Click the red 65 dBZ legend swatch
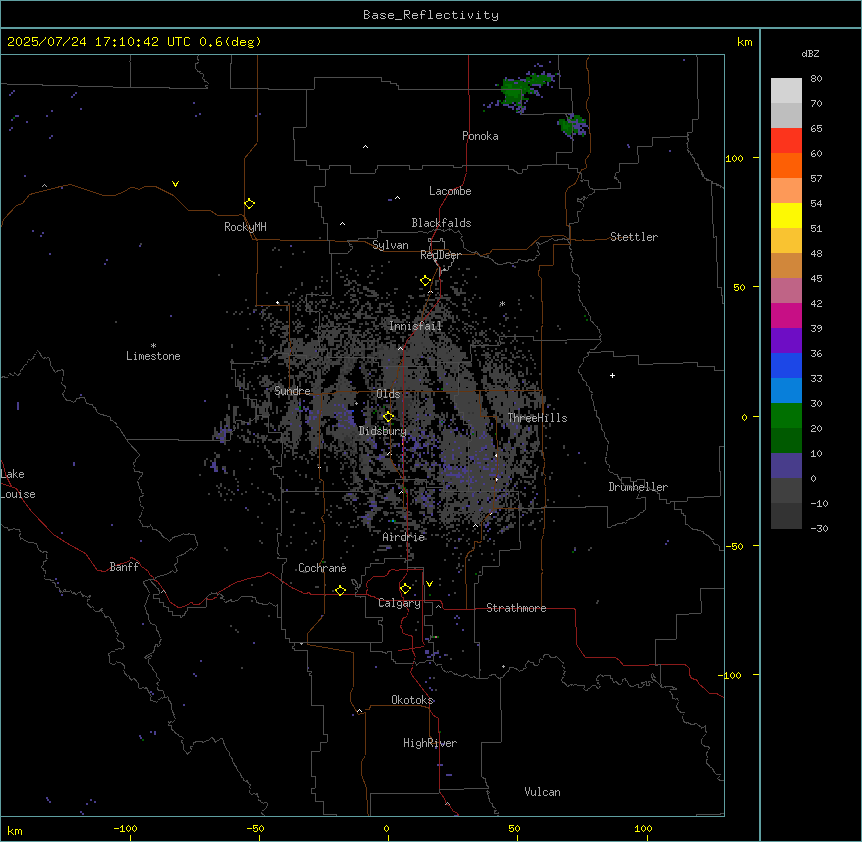Viewport: 862px width, 842px height. (786, 140)
